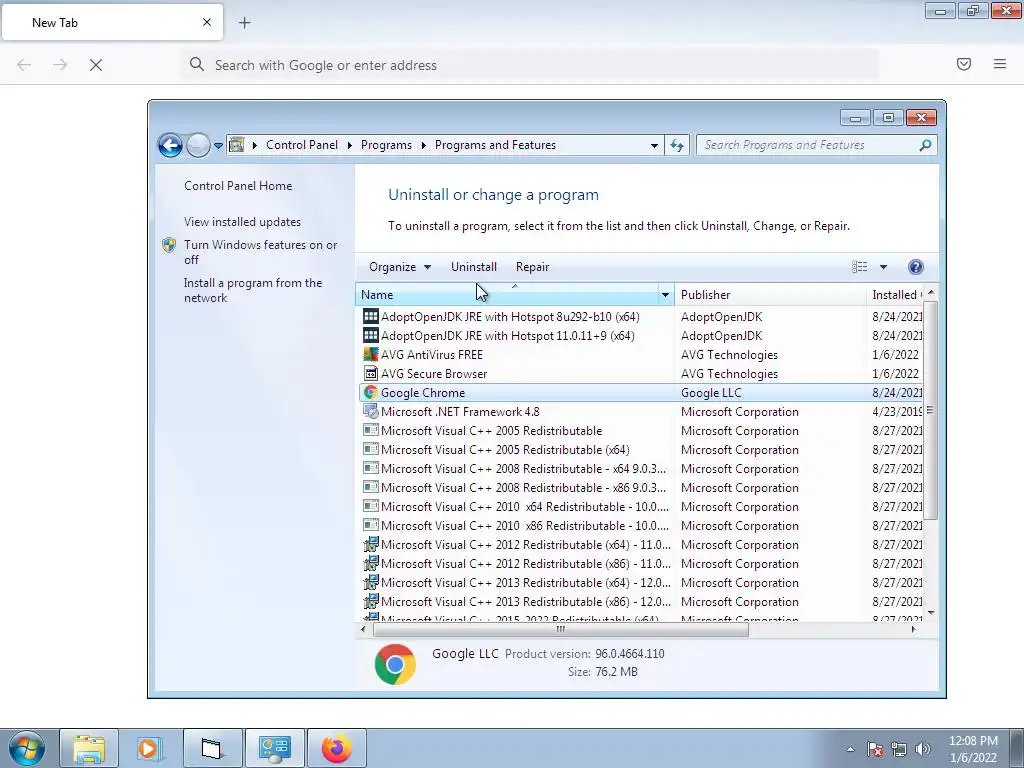
Task: Open Windows Explorer from taskbar
Action: (89, 748)
